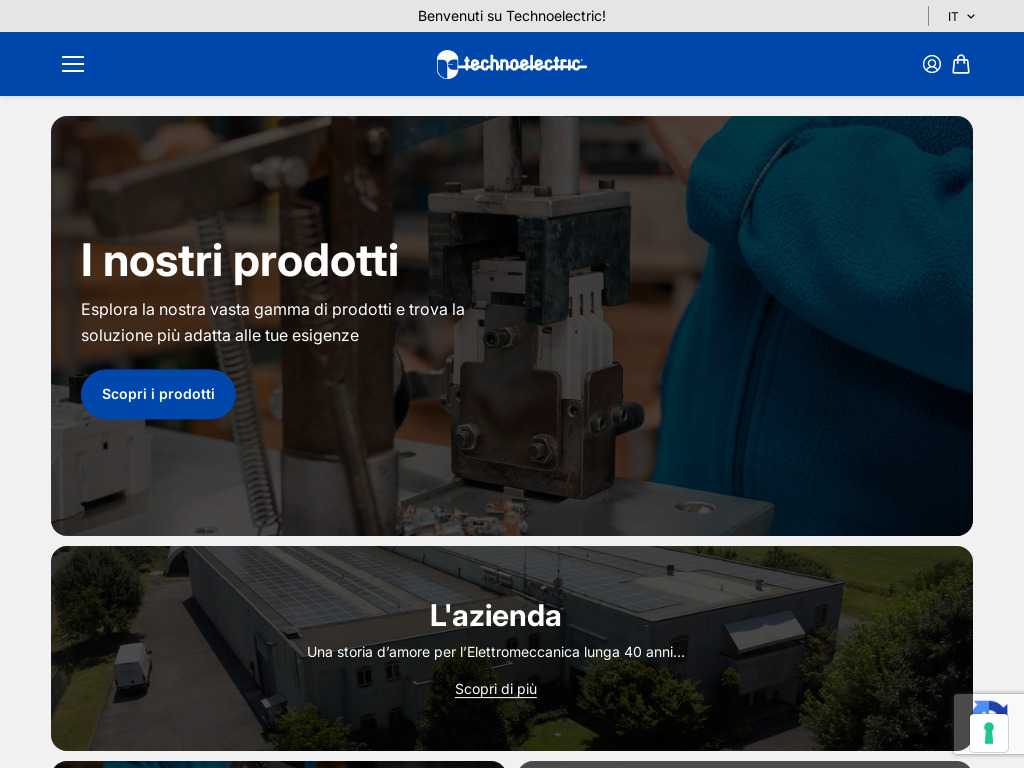
Task: Click the Esplora la nostra vasta gamma text
Action: 272,322
